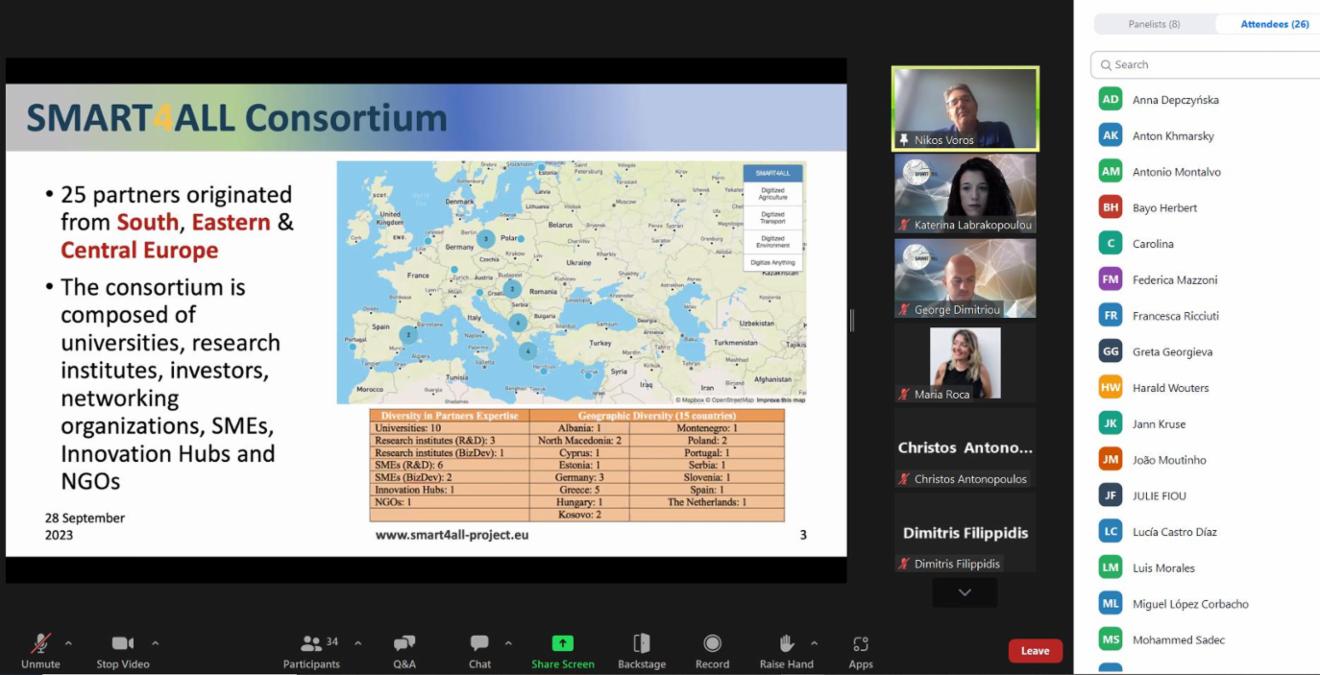Viewport: 1320px width, 675px height.
Task: Select attendee name Bayo Herbert
Action: 1164,208
